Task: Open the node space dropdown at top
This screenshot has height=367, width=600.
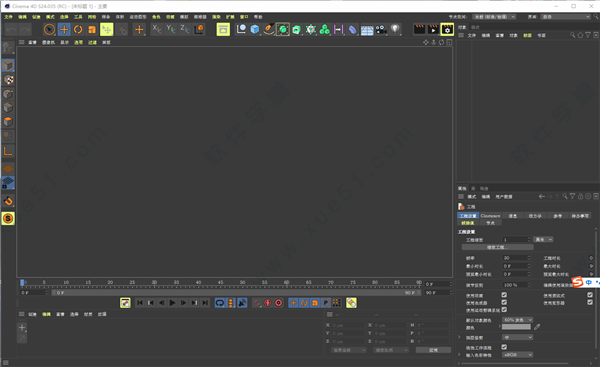Action: 494,17
